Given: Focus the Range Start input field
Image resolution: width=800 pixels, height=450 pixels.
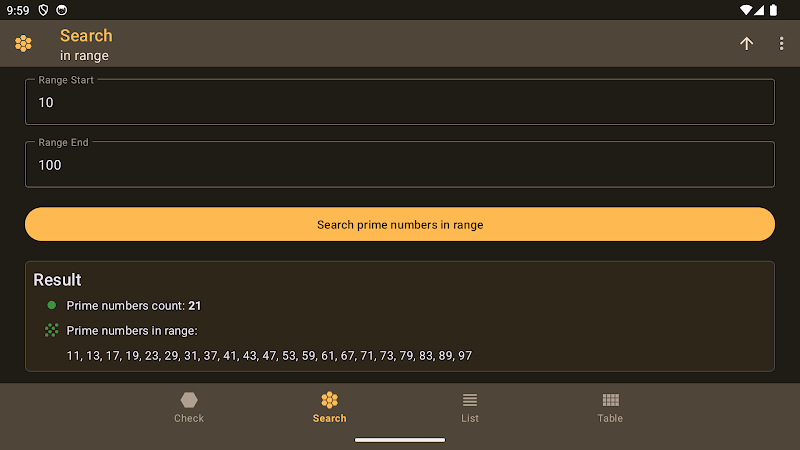Looking at the screenshot, I should pos(400,102).
